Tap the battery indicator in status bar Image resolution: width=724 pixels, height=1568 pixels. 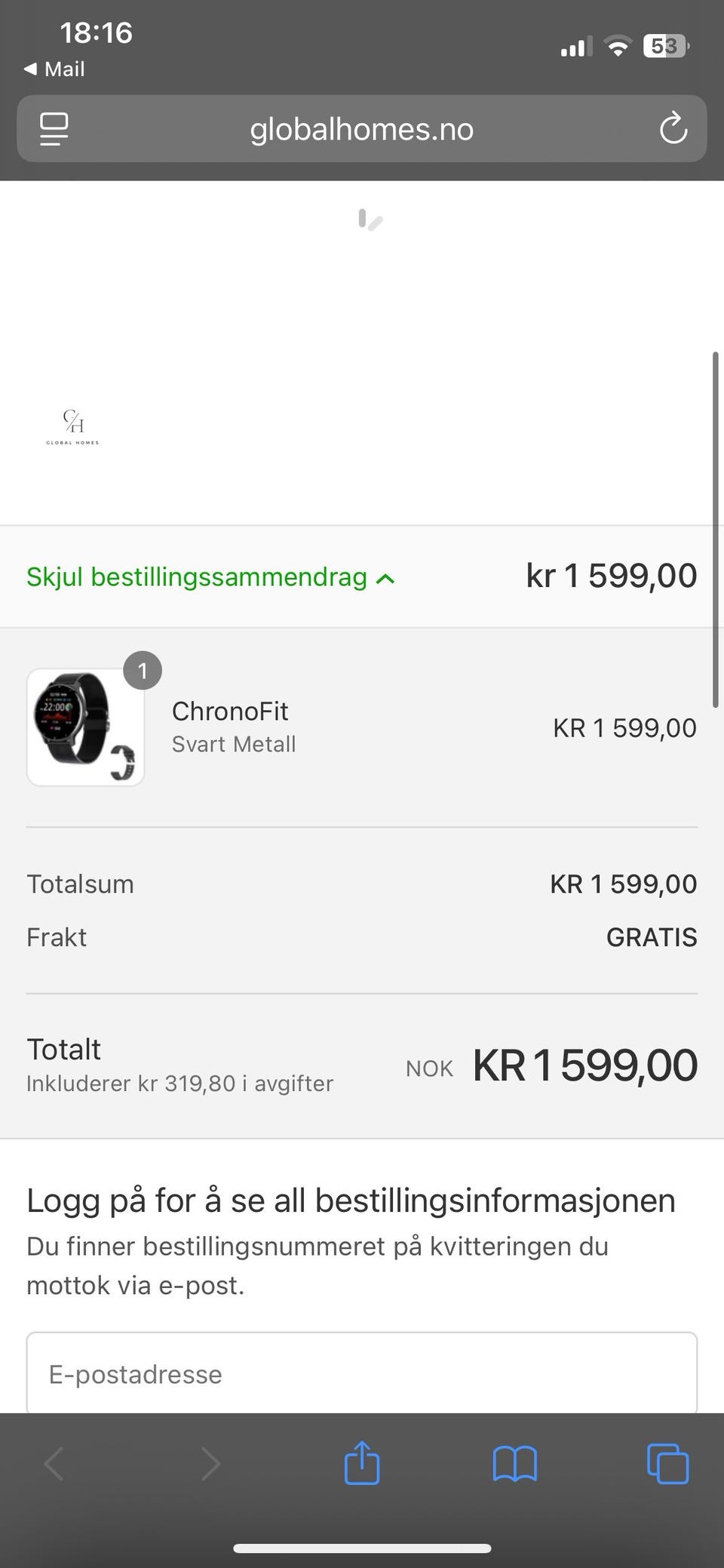pos(667,47)
